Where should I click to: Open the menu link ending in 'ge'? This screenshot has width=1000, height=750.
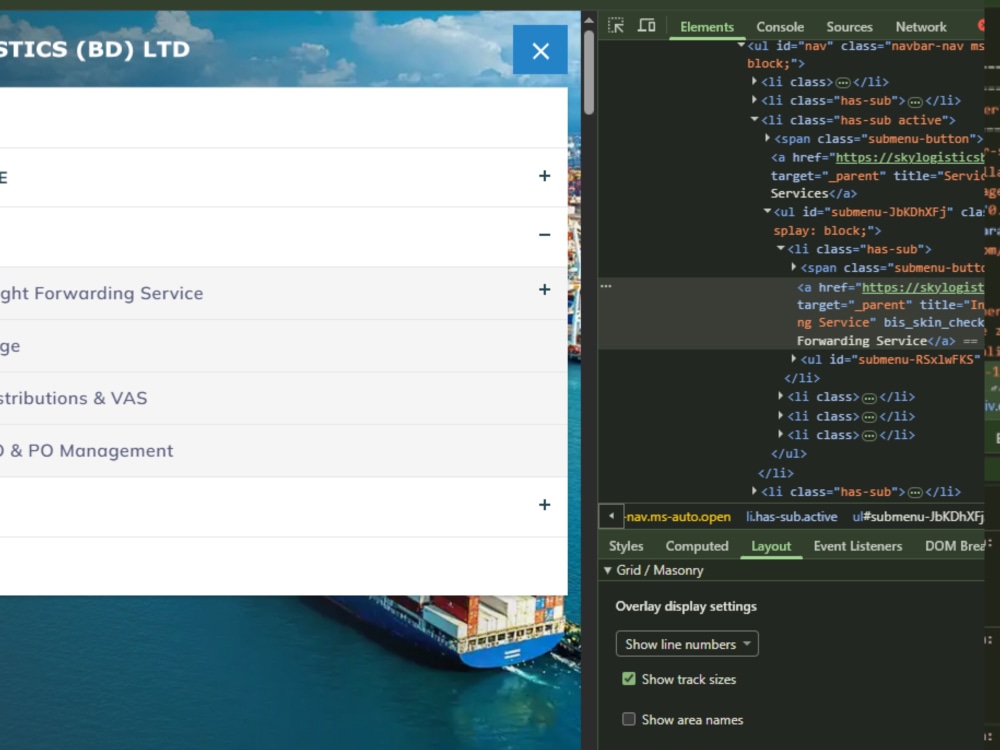coord(10,346)
